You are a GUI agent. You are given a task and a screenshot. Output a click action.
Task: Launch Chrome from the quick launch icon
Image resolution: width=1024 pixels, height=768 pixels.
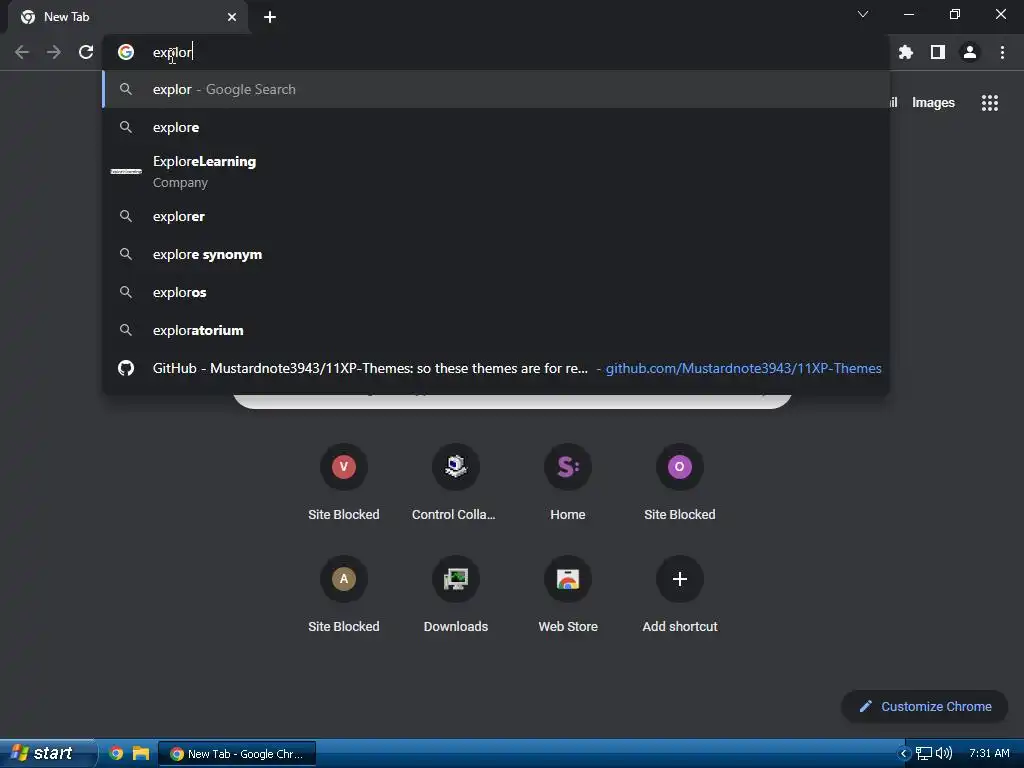click(x=116, y=754)
